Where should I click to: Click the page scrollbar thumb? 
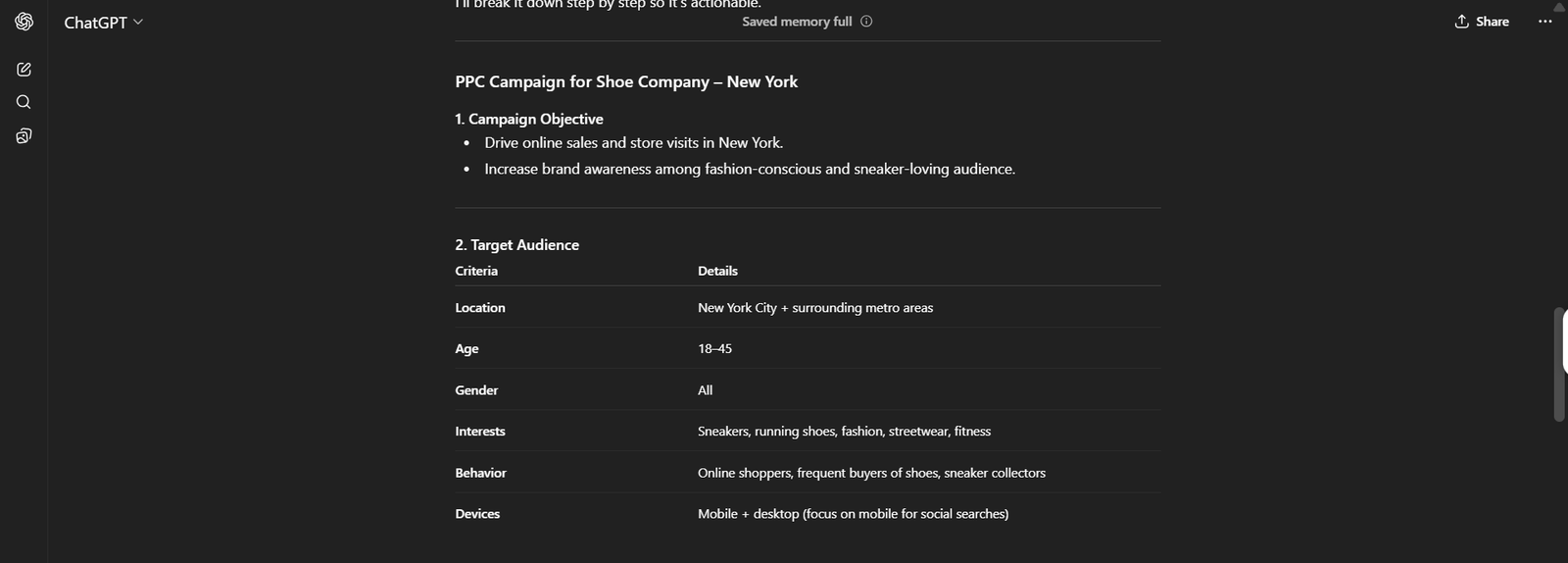tap(1560, 365)
